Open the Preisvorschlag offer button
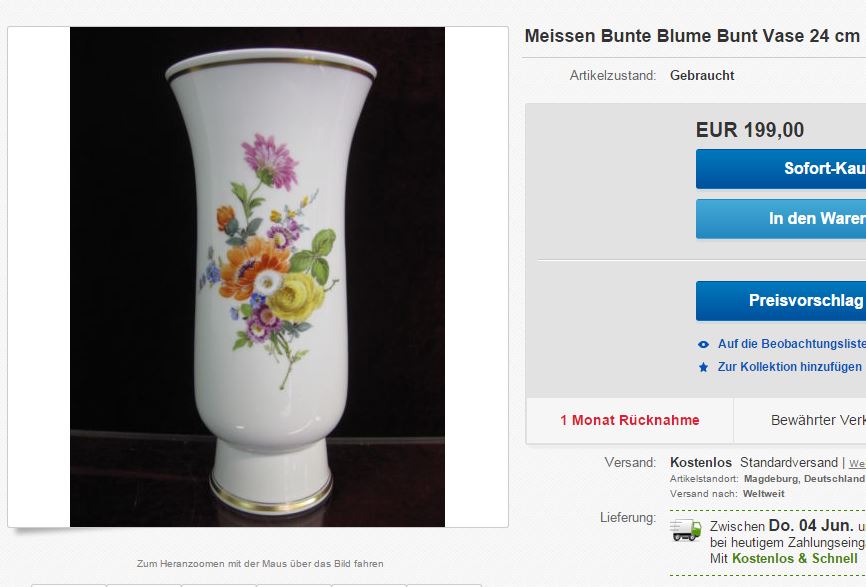The height and width of the screenshot is (587, 866). click(781, 301)
